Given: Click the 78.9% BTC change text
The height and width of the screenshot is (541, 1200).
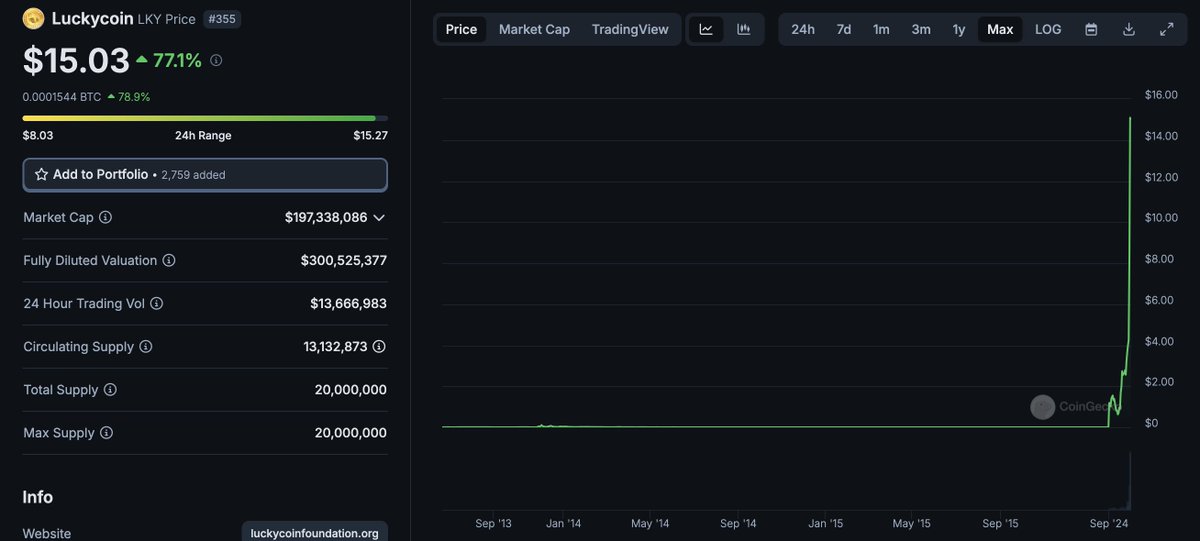Looking at the screenshot, I should pyautogui.click(x=134, y=97).
